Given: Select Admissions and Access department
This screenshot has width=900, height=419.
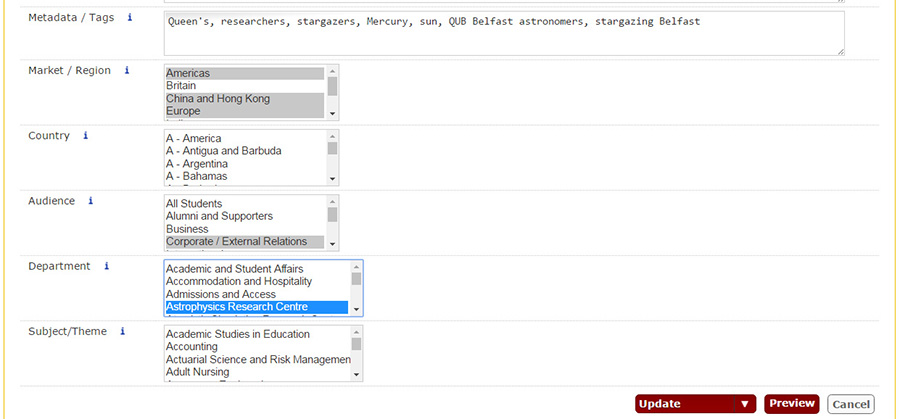Looking at the screenshot, I should coord(257,294).
